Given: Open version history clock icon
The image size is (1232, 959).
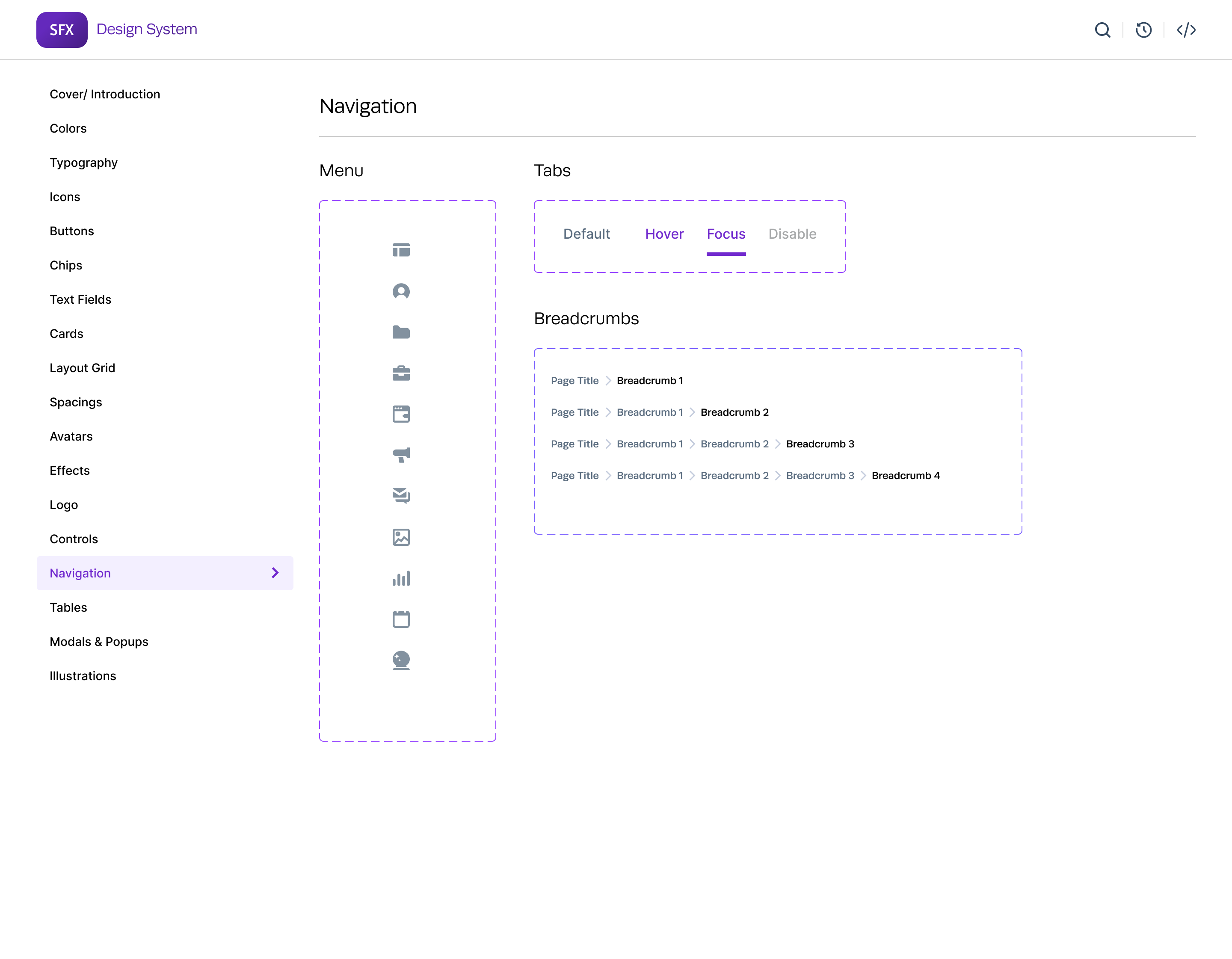Looking at the screenshot, I should click(x=1143, y=30).
